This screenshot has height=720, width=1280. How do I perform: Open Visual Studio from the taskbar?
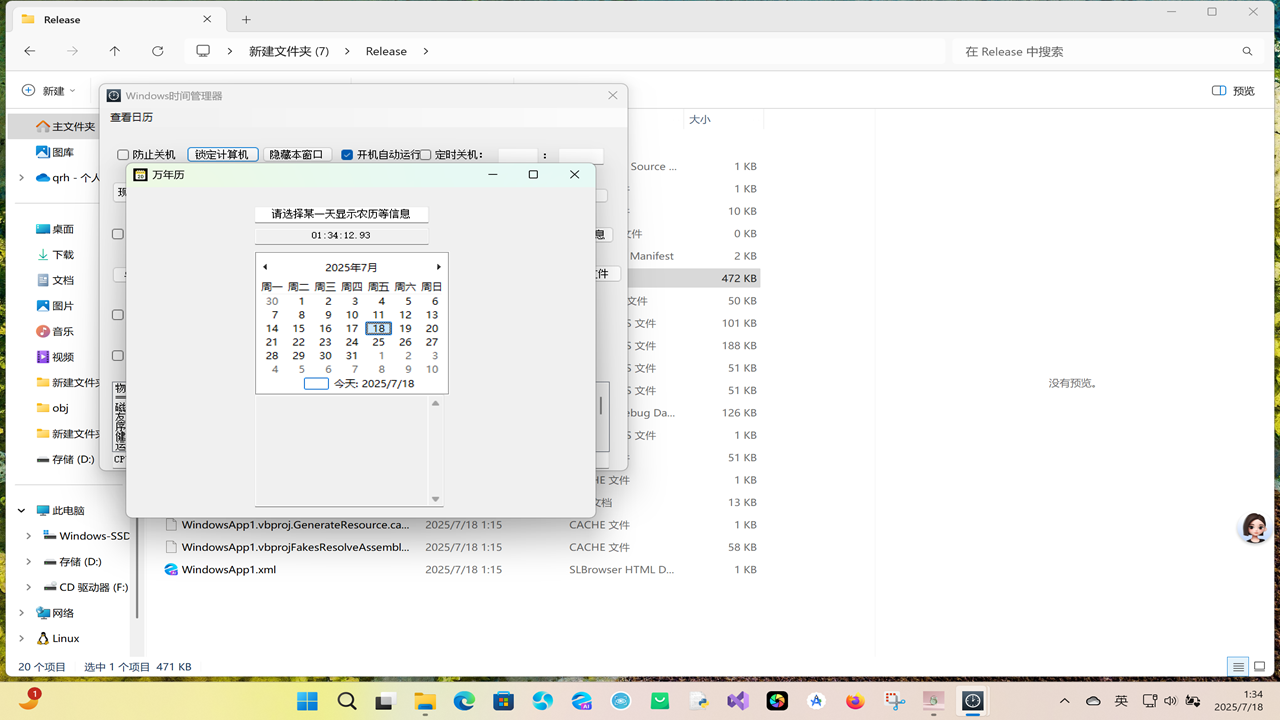(x=738, y=701)
